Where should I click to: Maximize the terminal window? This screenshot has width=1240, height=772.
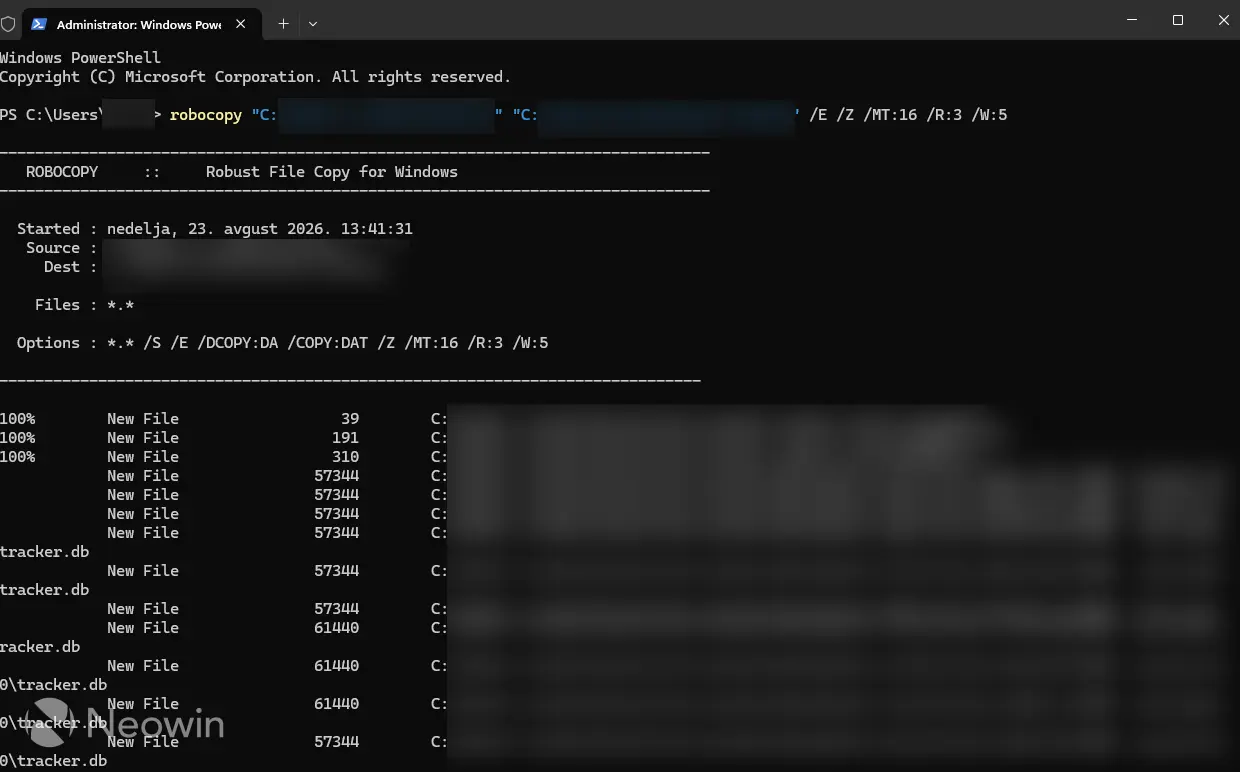click(x=1178, y=20)
